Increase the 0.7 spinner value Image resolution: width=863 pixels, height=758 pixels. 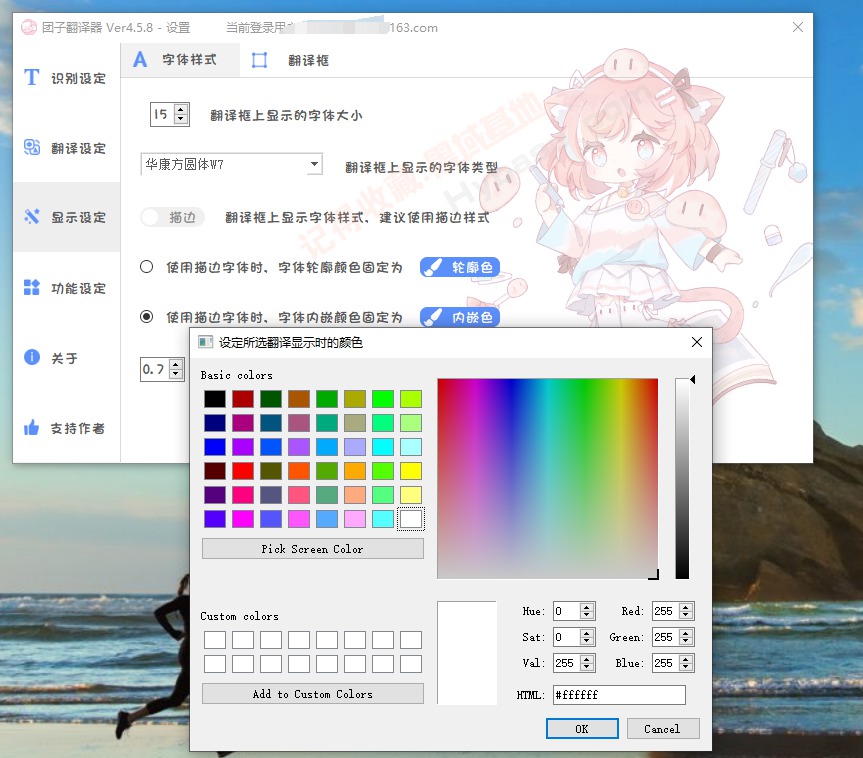[176, 364]
